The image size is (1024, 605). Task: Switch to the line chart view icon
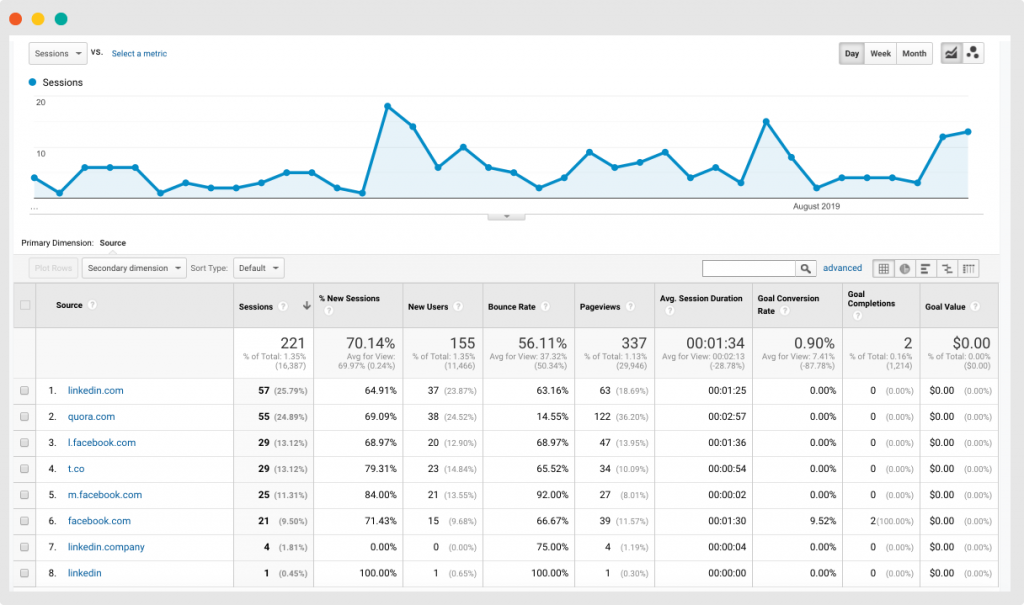950,54
